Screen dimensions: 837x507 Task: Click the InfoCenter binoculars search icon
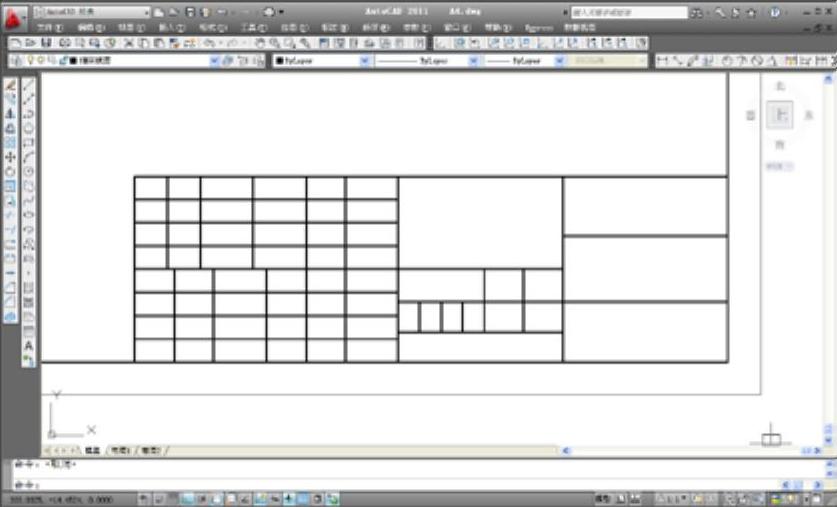click(x=697, y=12)
